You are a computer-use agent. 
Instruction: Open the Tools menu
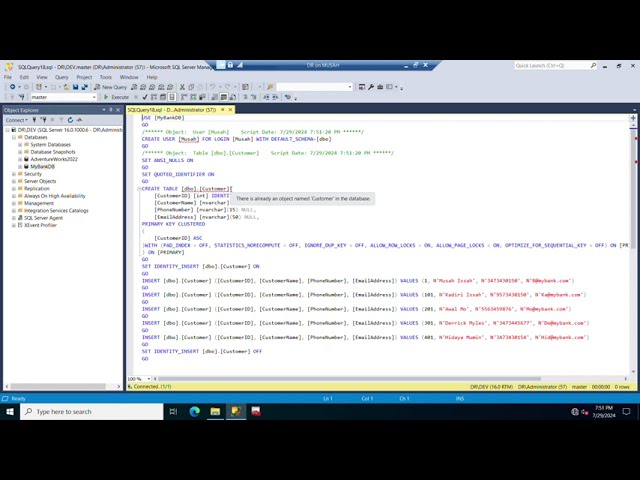[106, 77]
